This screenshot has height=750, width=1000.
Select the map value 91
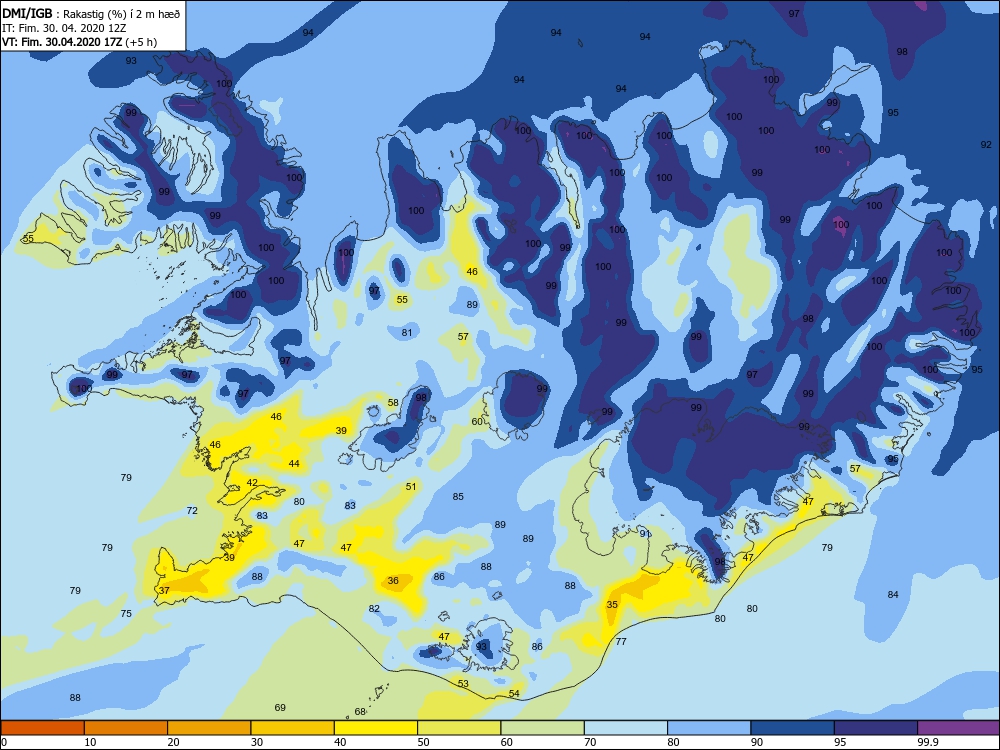[645, 534]
